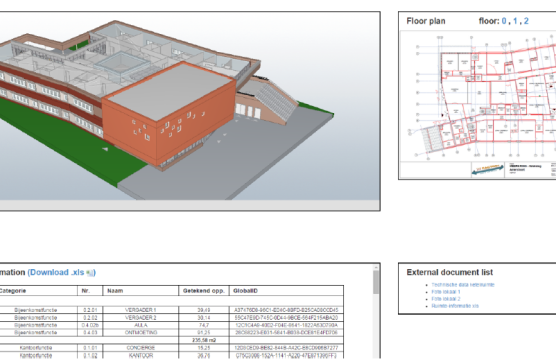Switch floor plan to floor 0
The image size is (556, 364).
(504, 21)
